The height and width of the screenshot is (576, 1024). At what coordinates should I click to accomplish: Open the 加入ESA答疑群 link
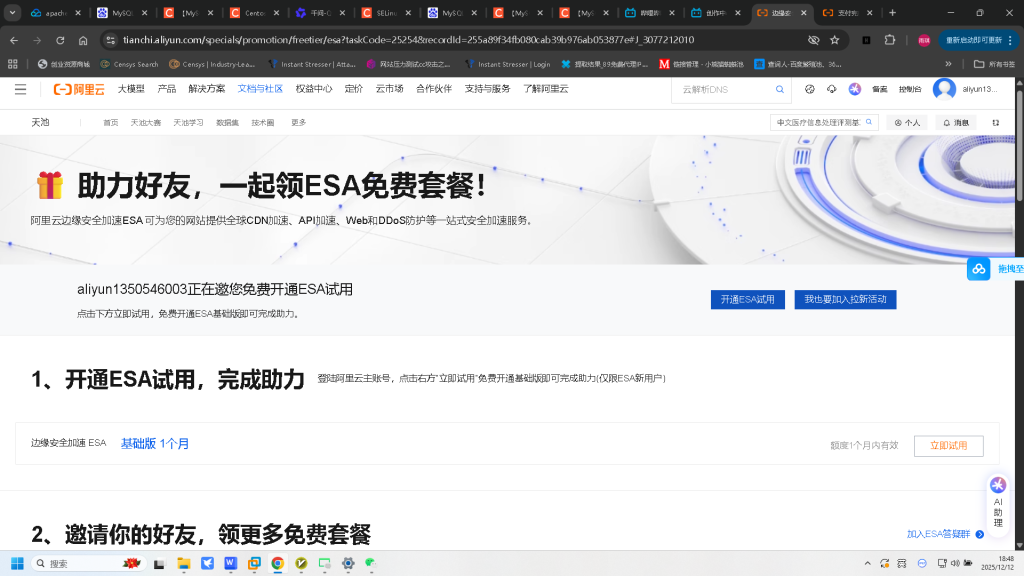[x=938, y=535]
